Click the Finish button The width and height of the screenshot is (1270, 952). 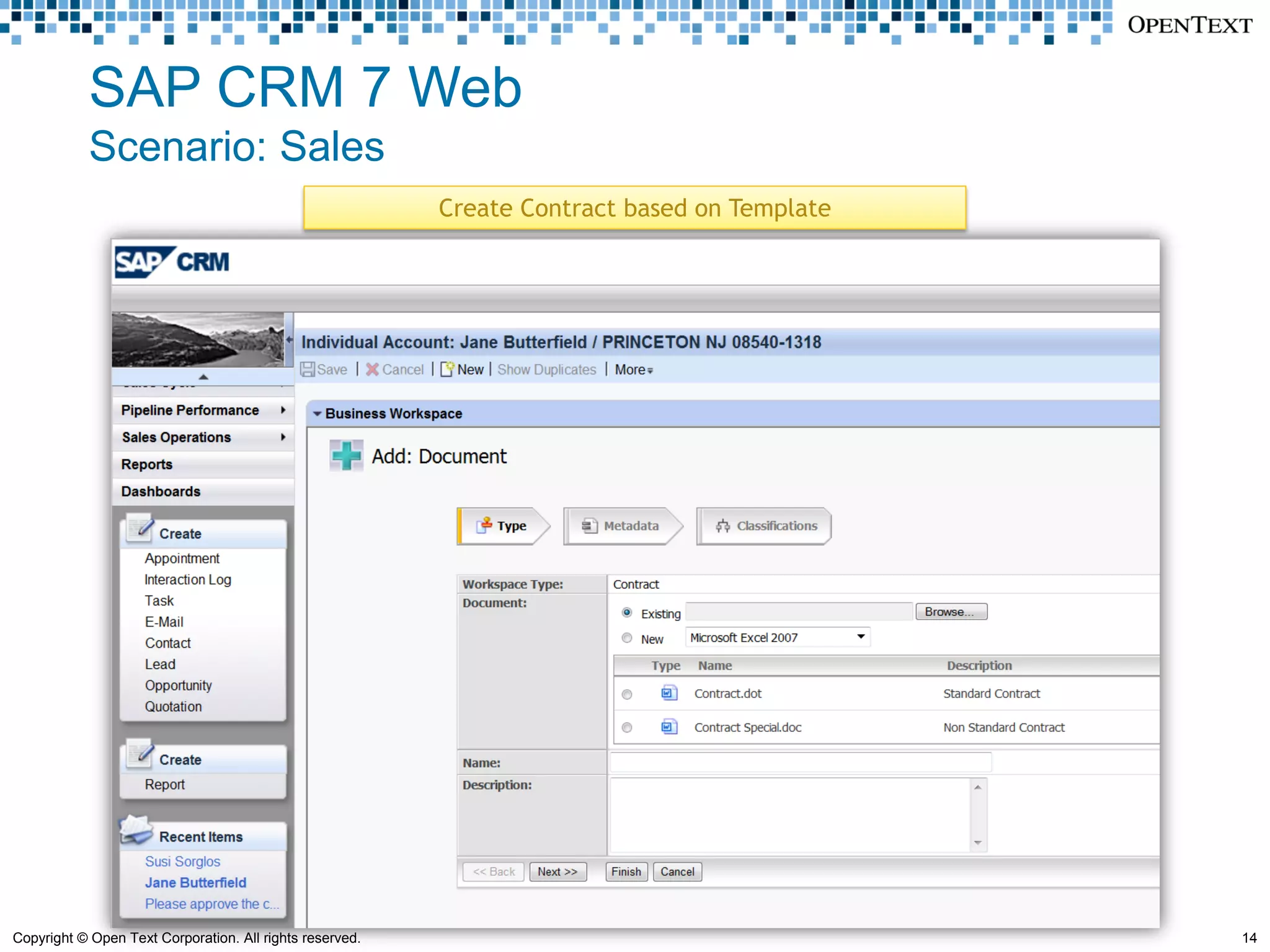[x=626, y=871]
